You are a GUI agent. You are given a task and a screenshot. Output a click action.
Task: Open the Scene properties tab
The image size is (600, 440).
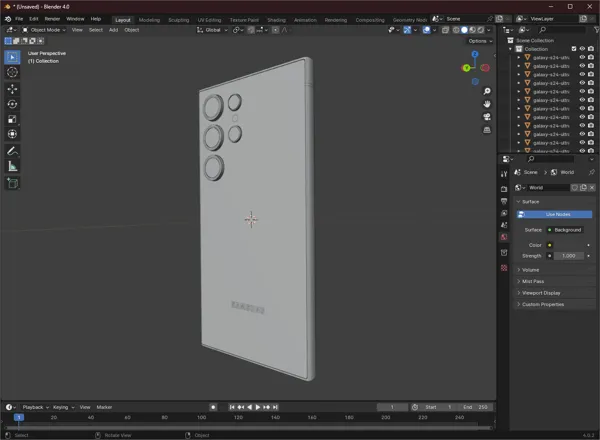[x=504, y=225]
